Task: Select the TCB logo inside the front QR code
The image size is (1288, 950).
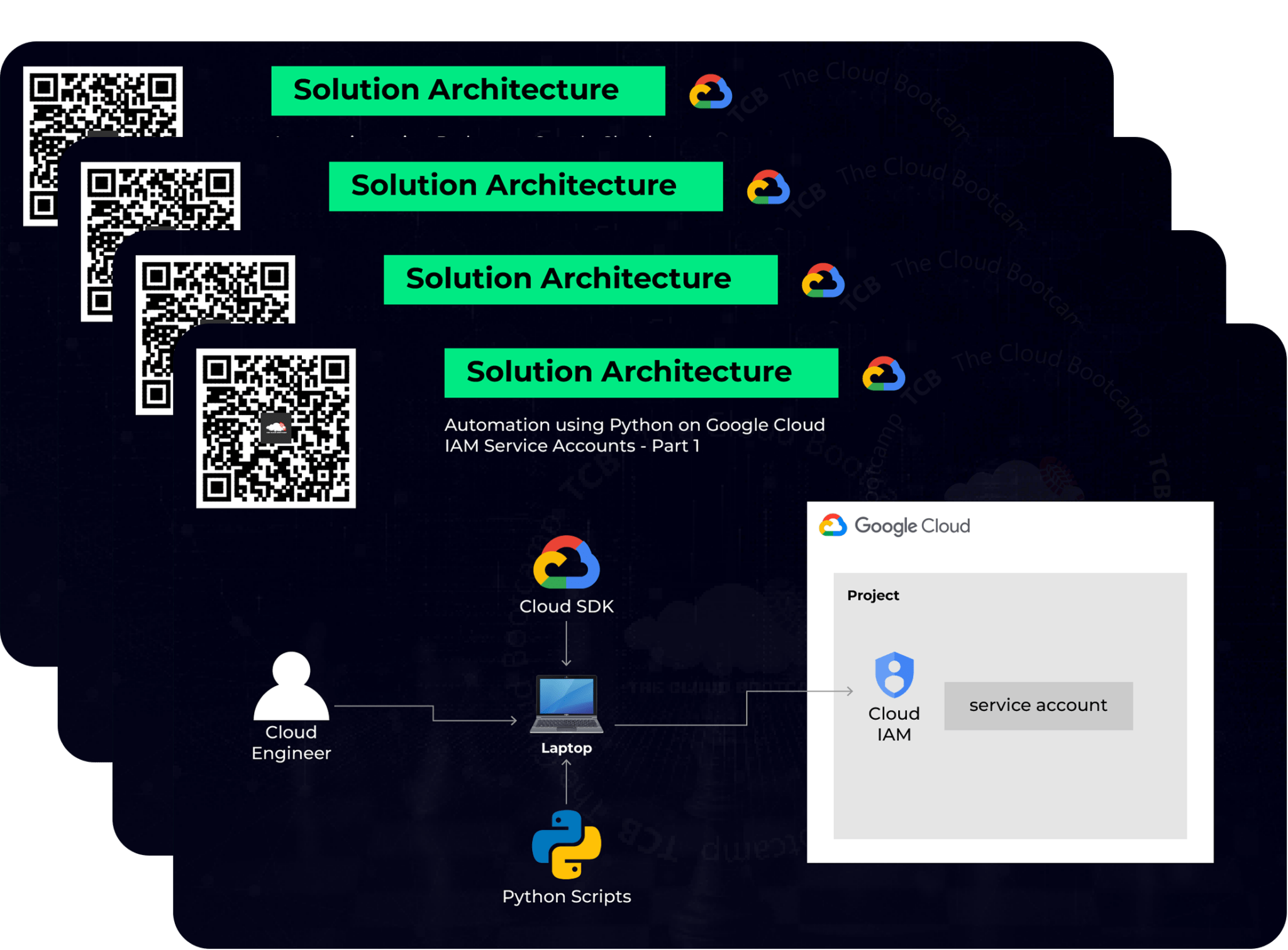Action: [275, 426]
